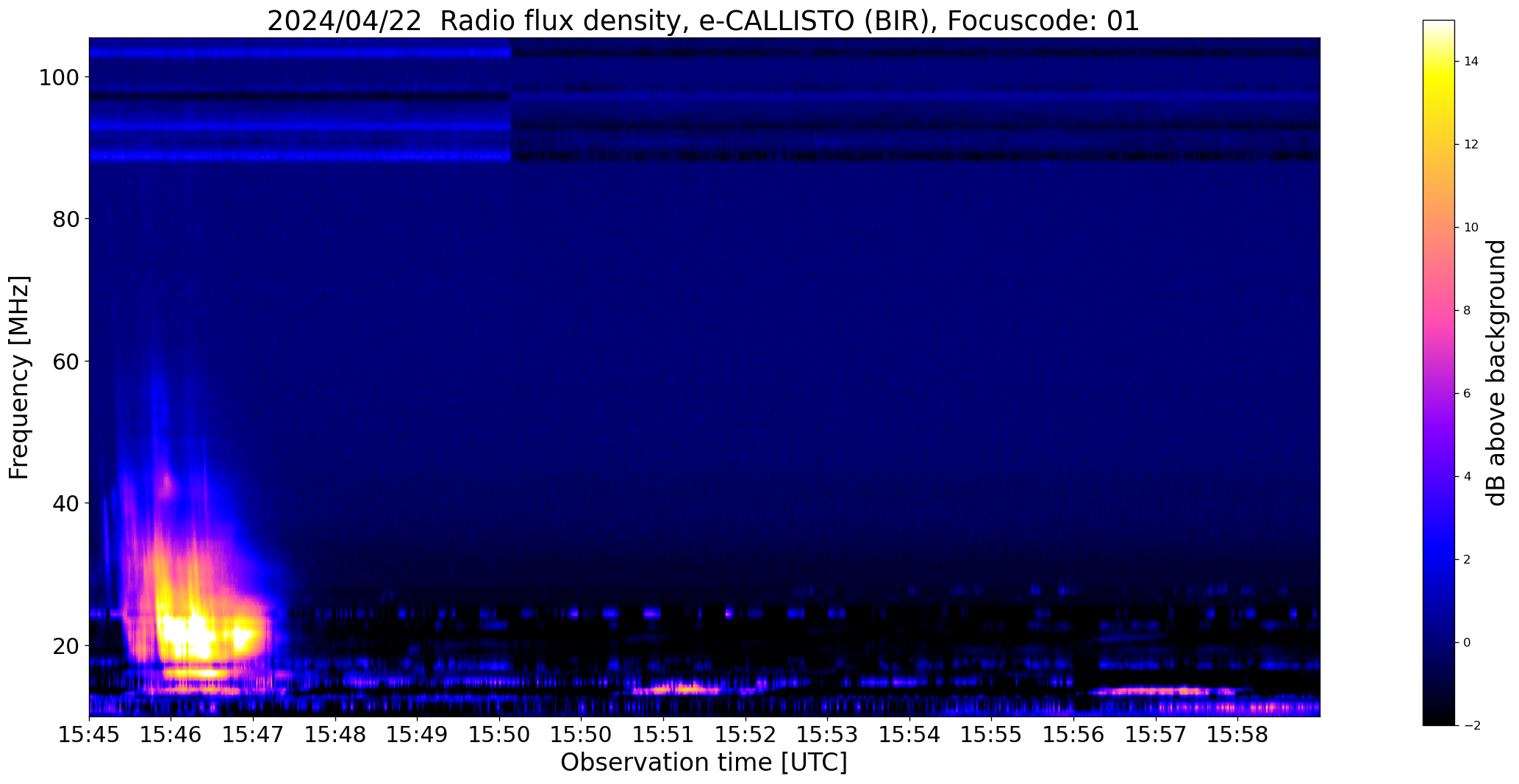Click the 'Observation time [UTC]' axis label

click(x=704, y=762)
